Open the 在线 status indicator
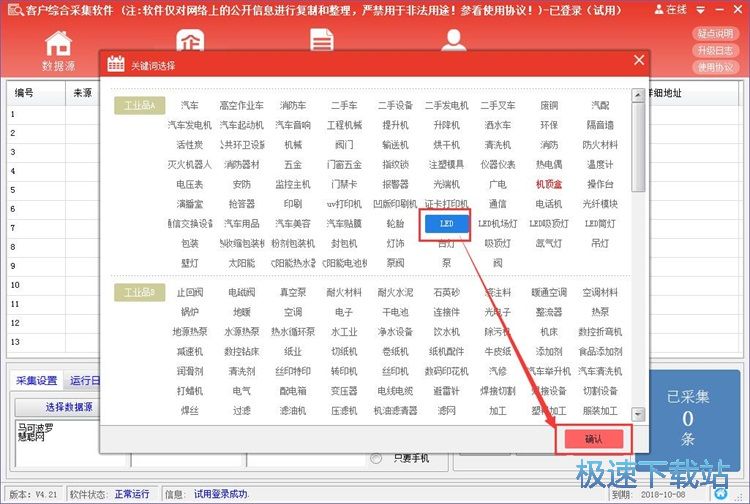The image size is (750, 504). (x=671, y=9)
